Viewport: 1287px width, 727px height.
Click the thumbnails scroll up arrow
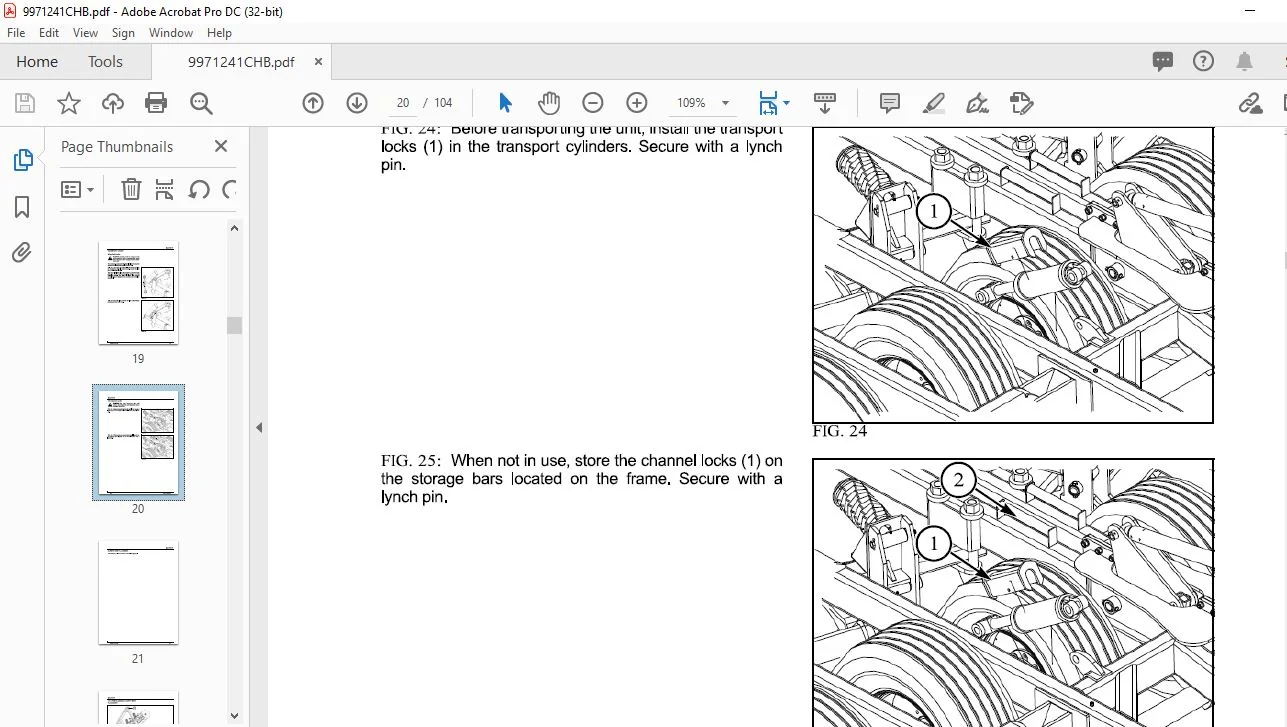(x=234, y=228)
